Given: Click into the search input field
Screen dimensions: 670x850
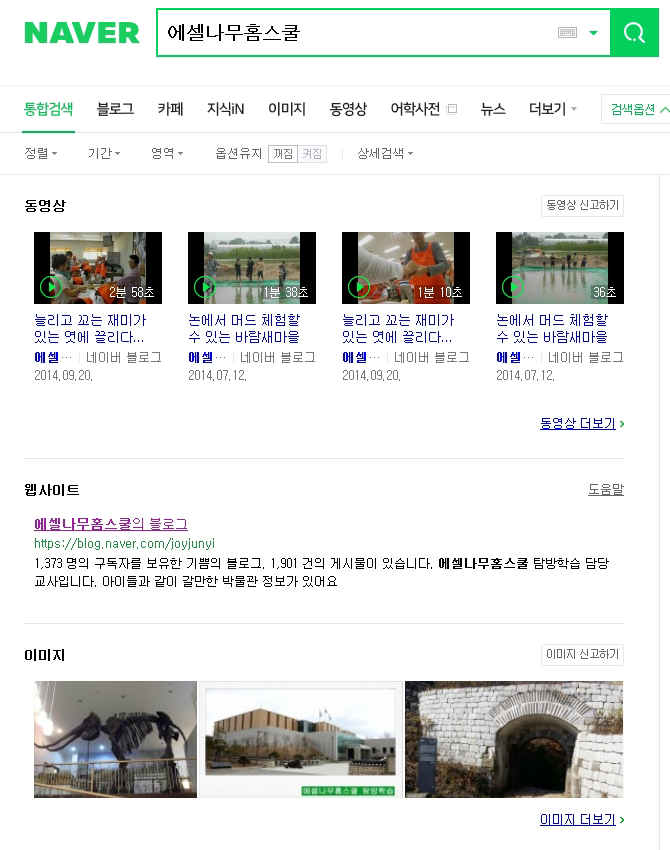Looking at the screenshot, I should [x=358, y=33].
